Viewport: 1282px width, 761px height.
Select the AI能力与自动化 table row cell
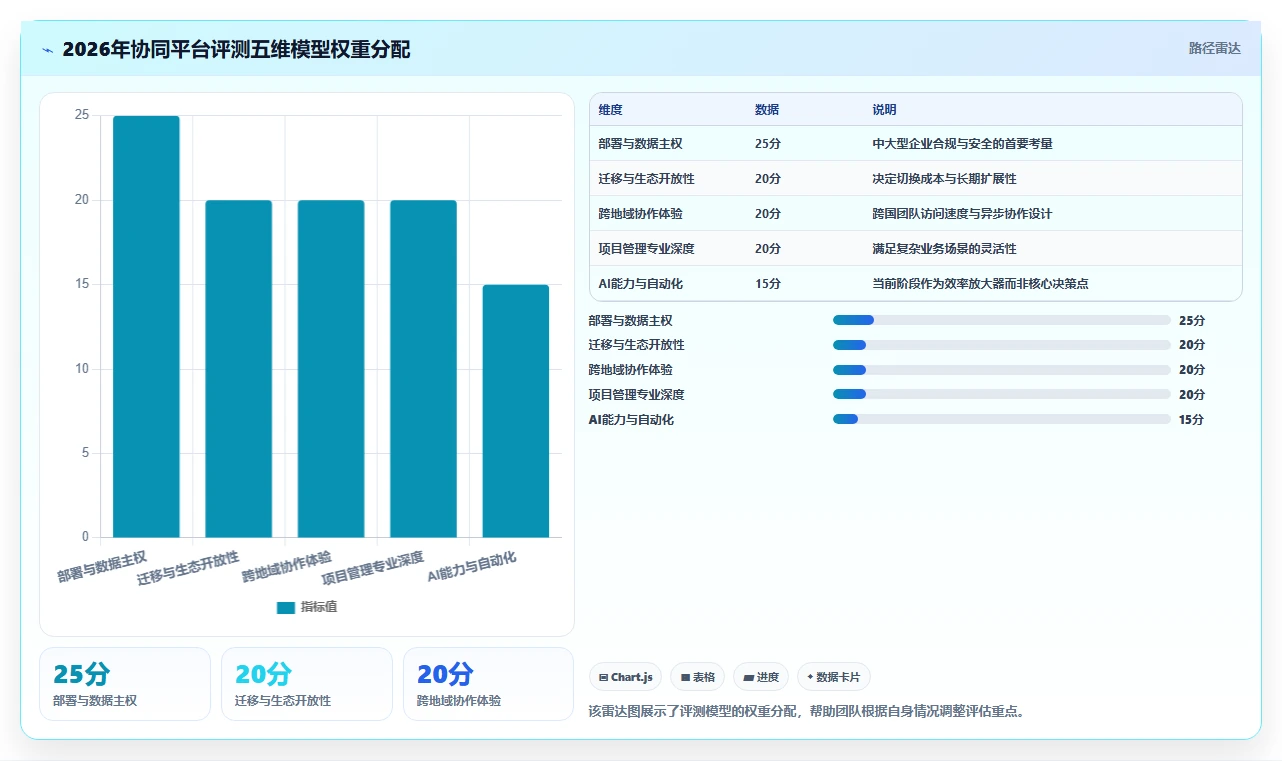[640, 284]
